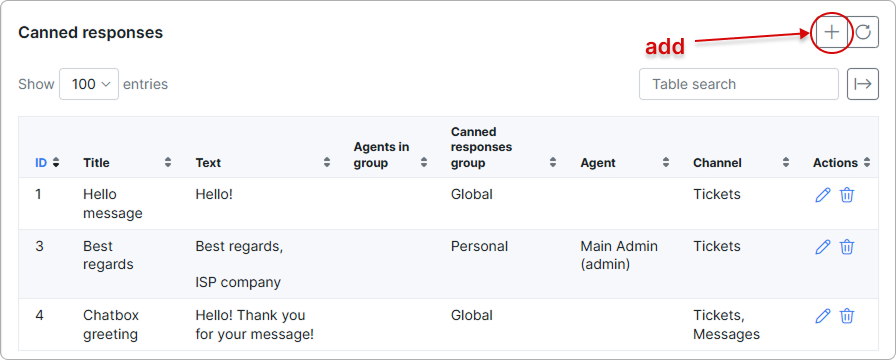Viewport: 896px width, 360px height.
Task: Delete the Best regards canned response
Action: tap(847, 247)
